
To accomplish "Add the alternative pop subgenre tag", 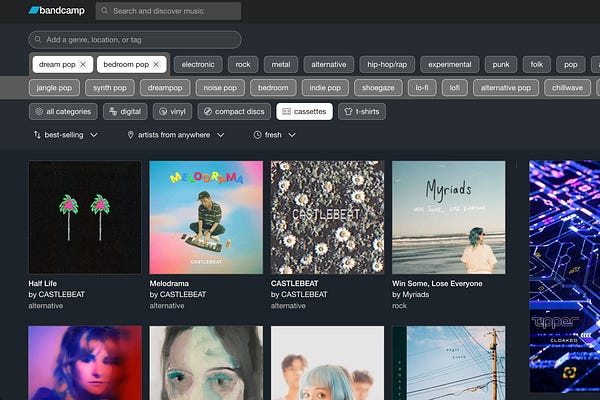I will pyautogui.click(x=506, y=88).
